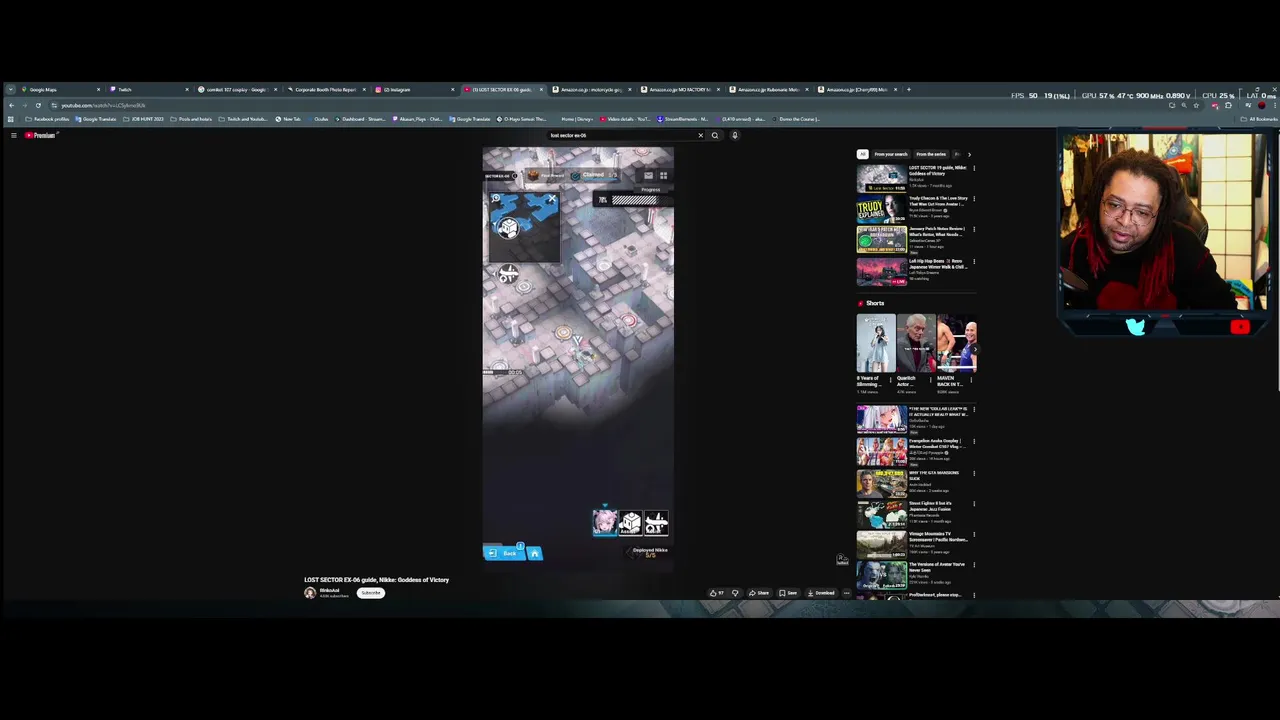The image size is (1280, 720).
Task: Open browser apps grid icon
Action: [x=11, y=119]
